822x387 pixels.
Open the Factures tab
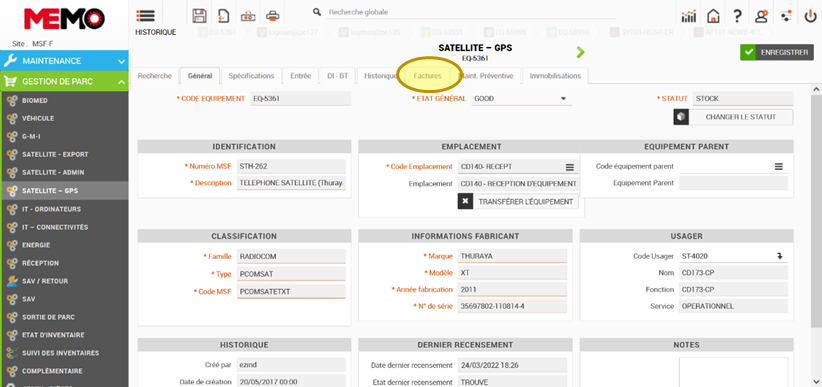coord(427,76)
